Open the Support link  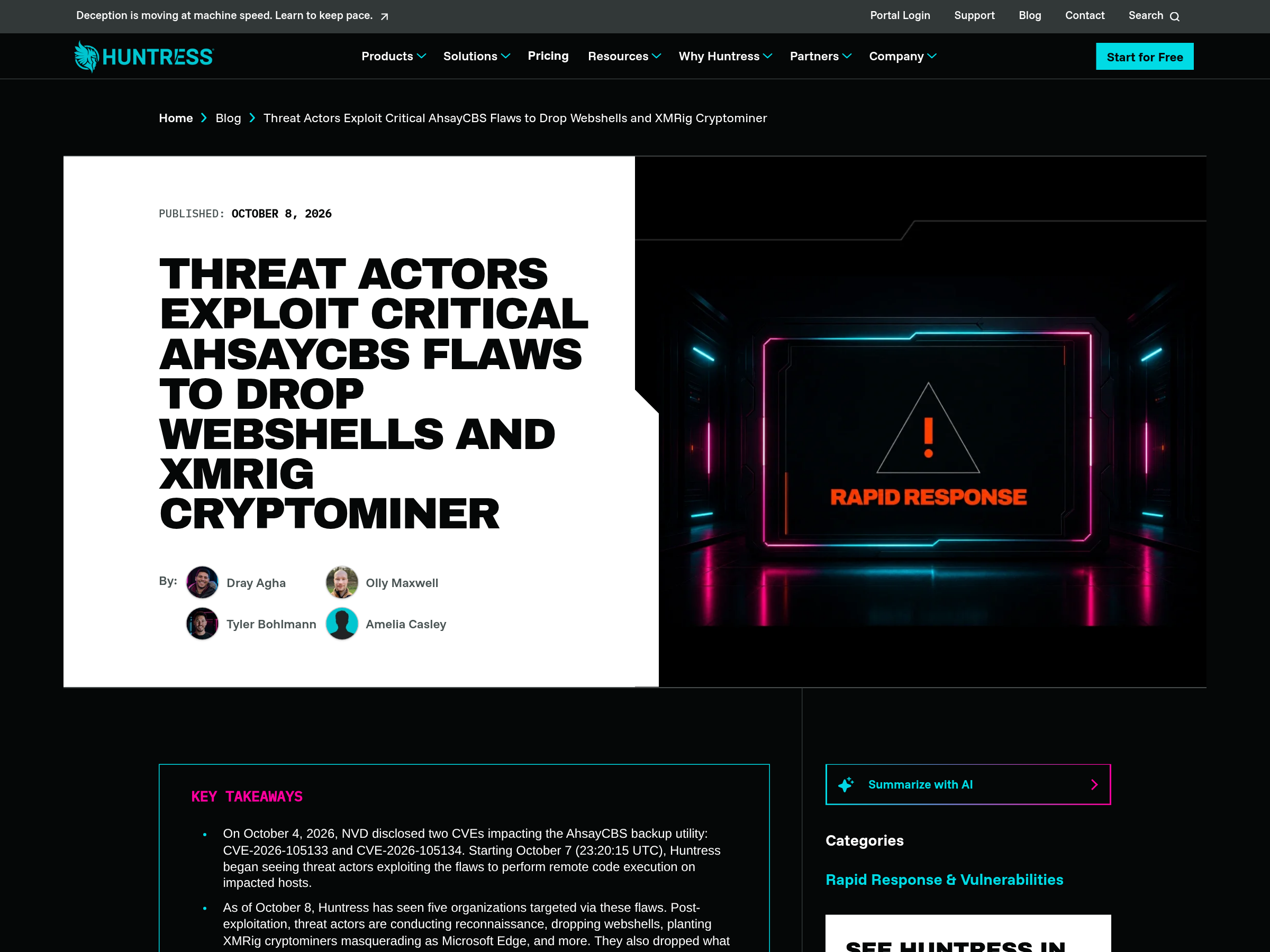[x=974, y=15]
